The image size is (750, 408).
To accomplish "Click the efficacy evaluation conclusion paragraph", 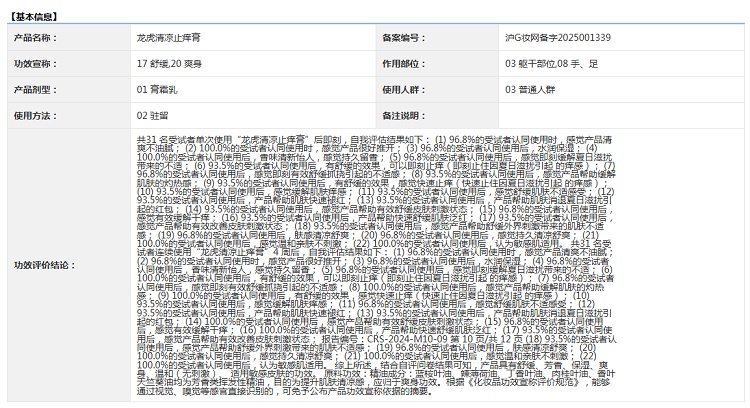I will click(x=376, y=265).
